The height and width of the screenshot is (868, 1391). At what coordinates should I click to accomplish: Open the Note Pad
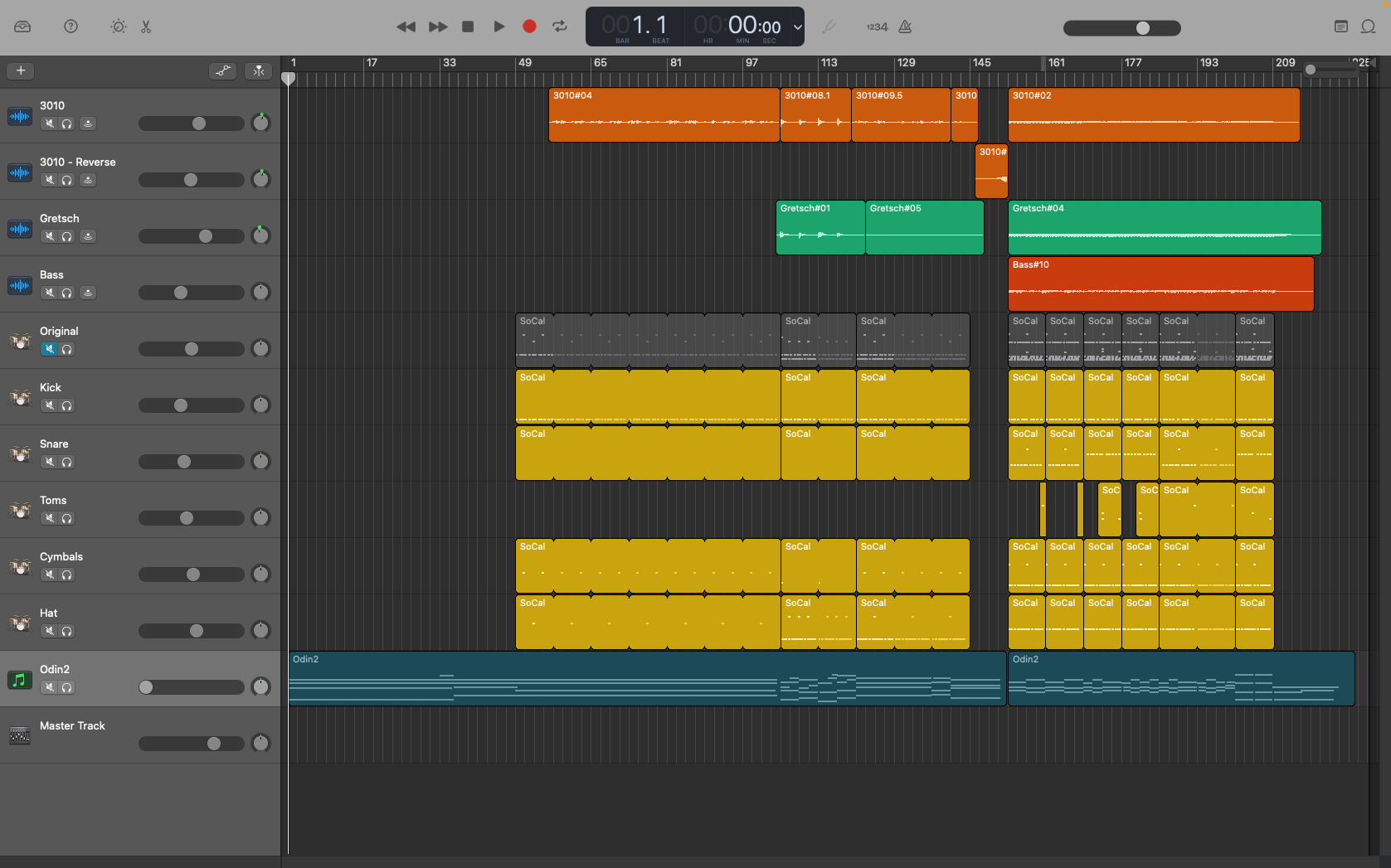1340,27
